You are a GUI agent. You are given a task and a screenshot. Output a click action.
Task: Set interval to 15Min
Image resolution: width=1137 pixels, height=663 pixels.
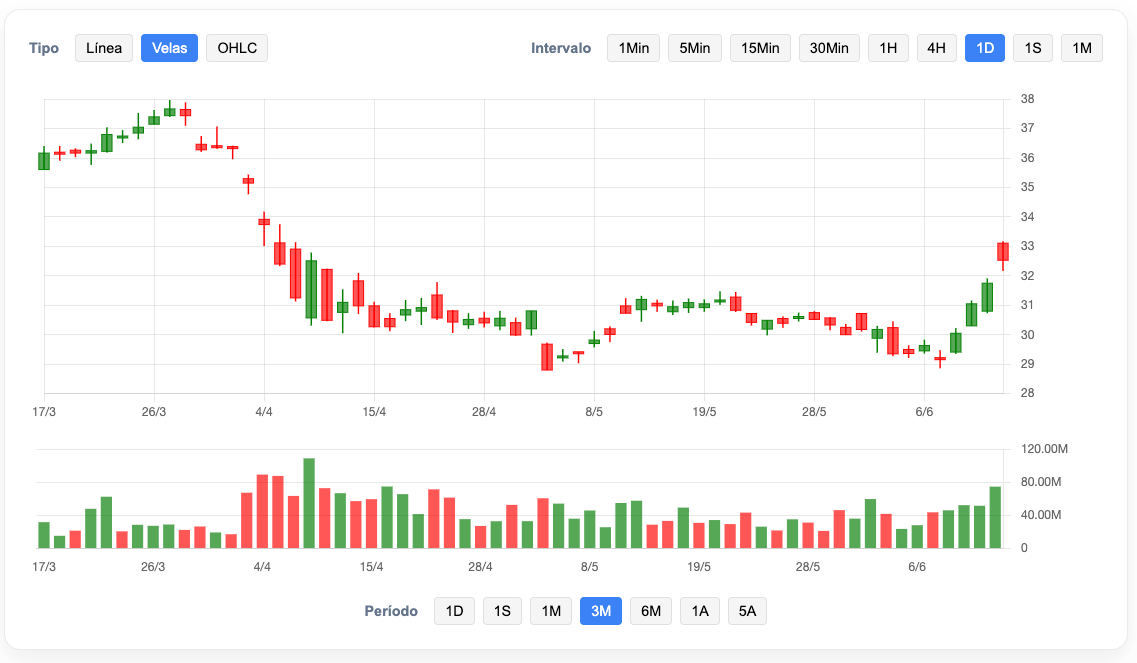coord(760,48)
